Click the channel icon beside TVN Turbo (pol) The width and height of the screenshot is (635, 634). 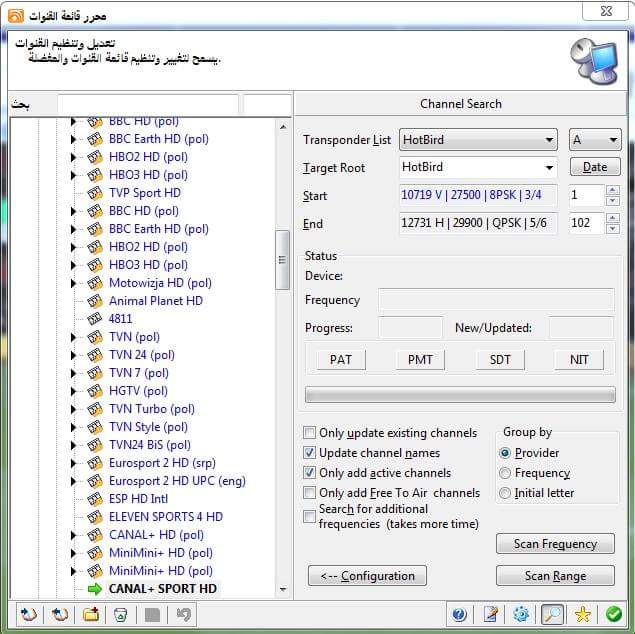[x=95, y=409]
